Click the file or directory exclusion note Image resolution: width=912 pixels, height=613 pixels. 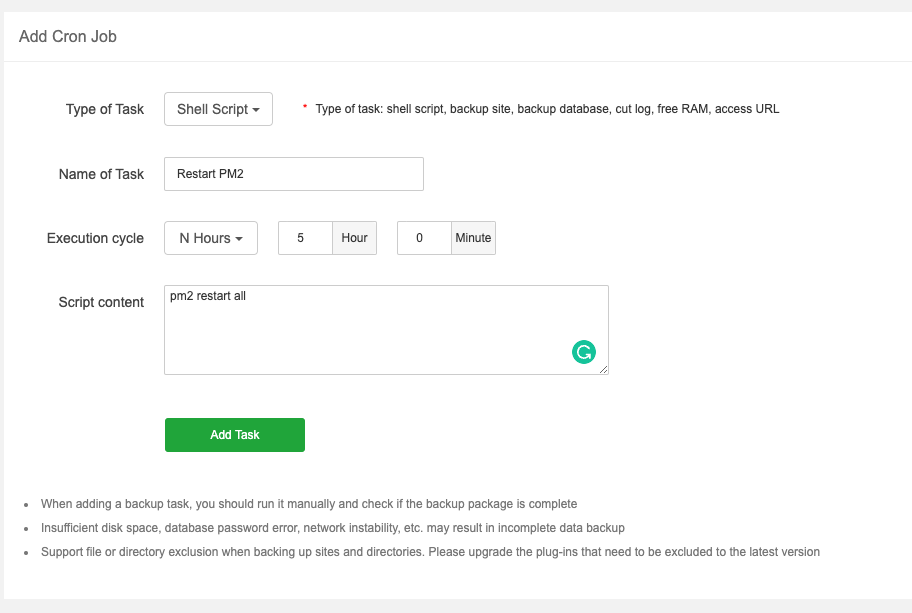pyautogui.click(x=430, y=552)
